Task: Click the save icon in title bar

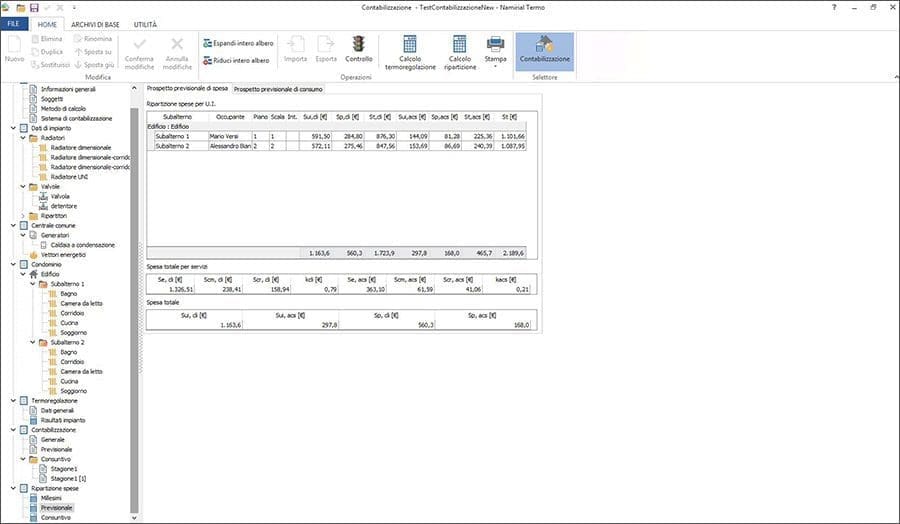Action: 34,7
